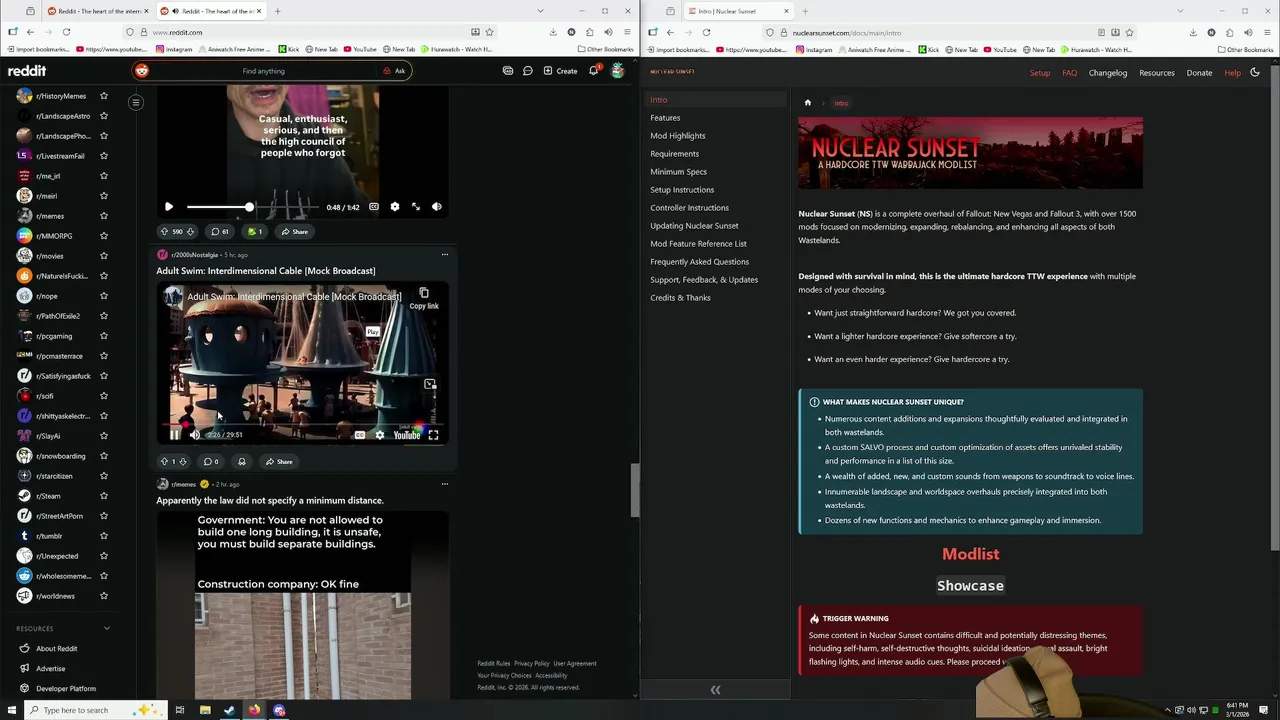The width and height of the screenshot is (1280, 720).
Task: Toggle reader view in Nuclear Sunset address bar
Action: (1101, 32)
